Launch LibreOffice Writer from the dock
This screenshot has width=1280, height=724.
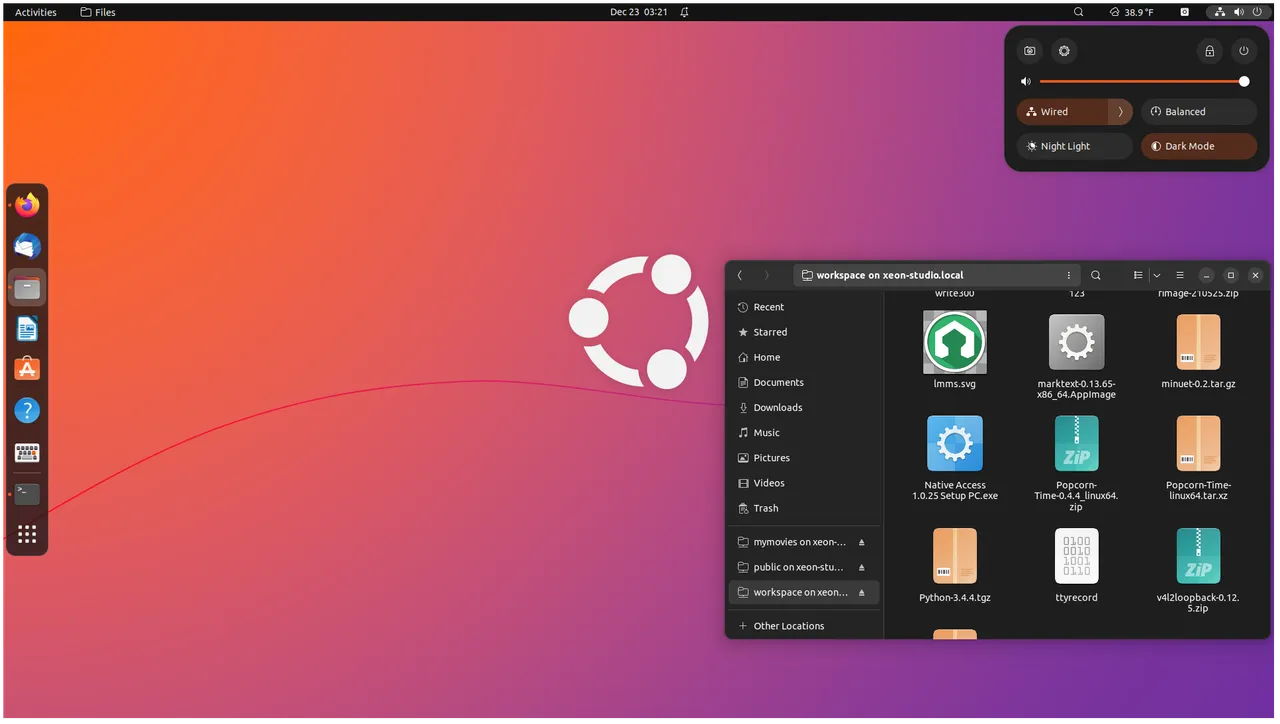(x=27, y=329)
